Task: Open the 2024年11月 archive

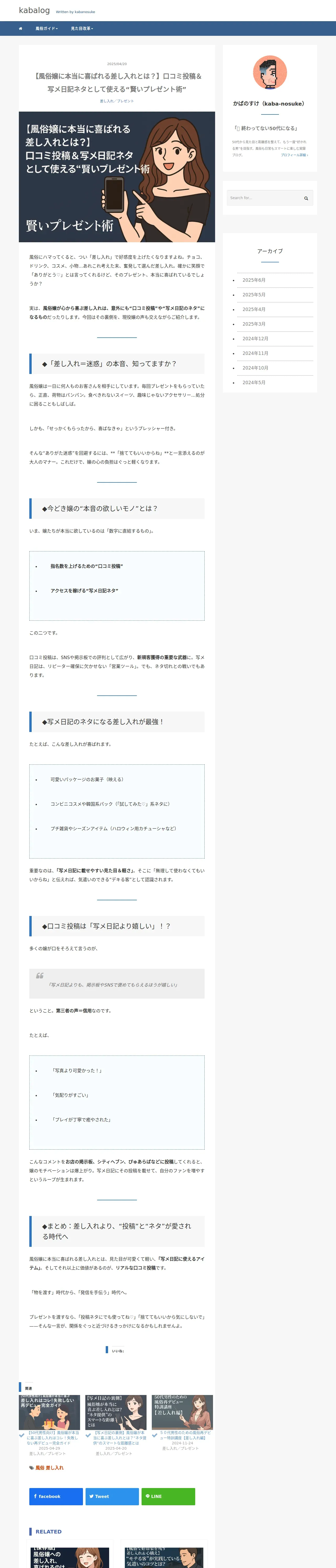Action: tap(255, 353)
